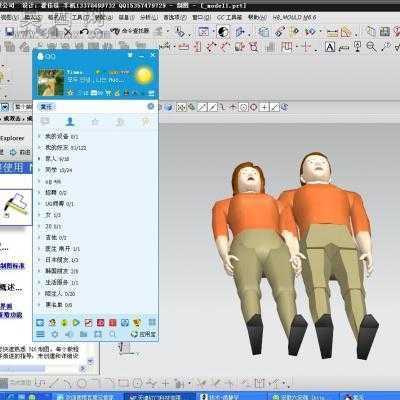Viewport: 400px width, 400px height.
Task: Click the undo arrow icon
Action: tap(84, 32)
